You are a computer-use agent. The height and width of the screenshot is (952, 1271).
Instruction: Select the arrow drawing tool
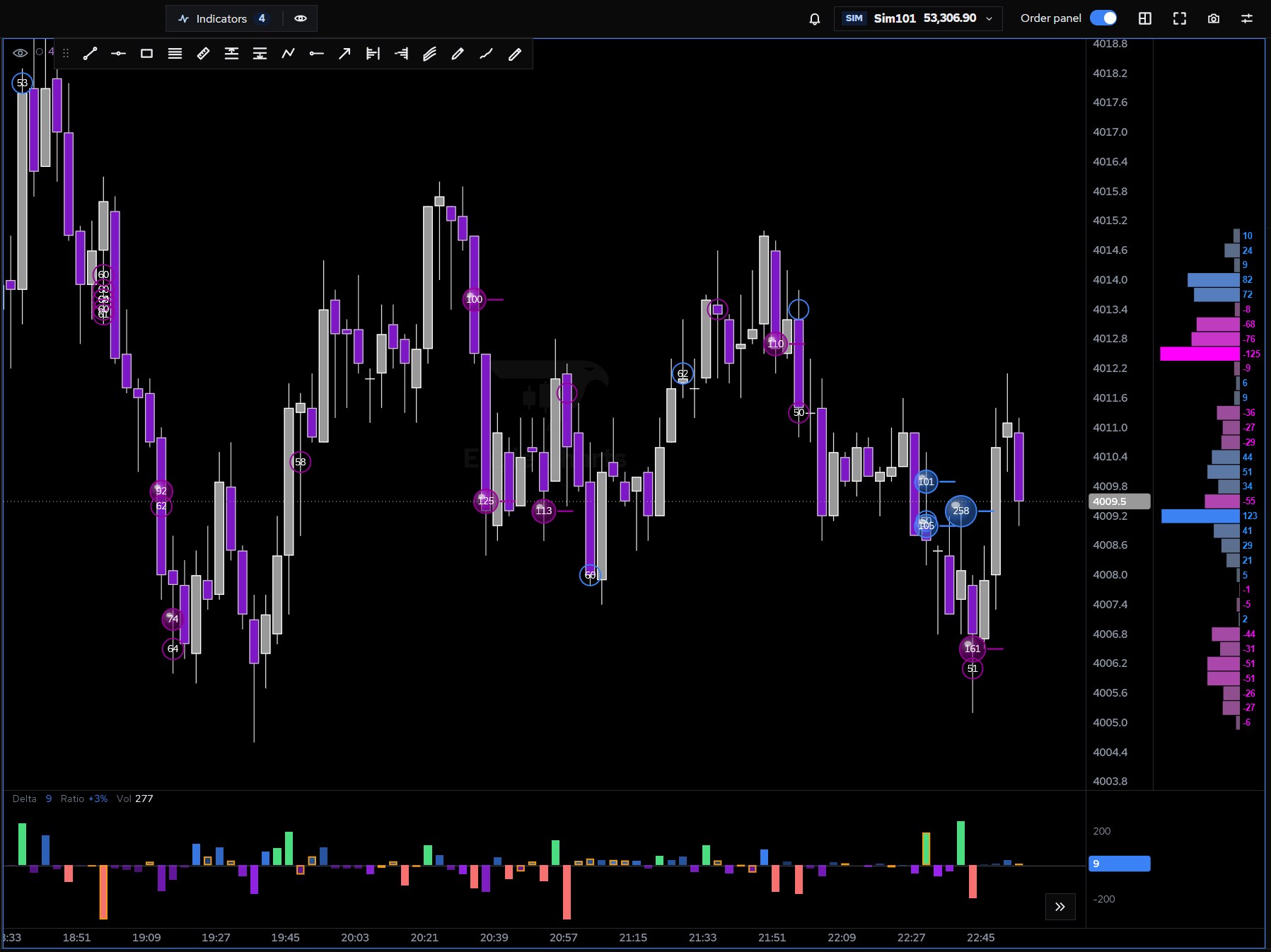344,54
